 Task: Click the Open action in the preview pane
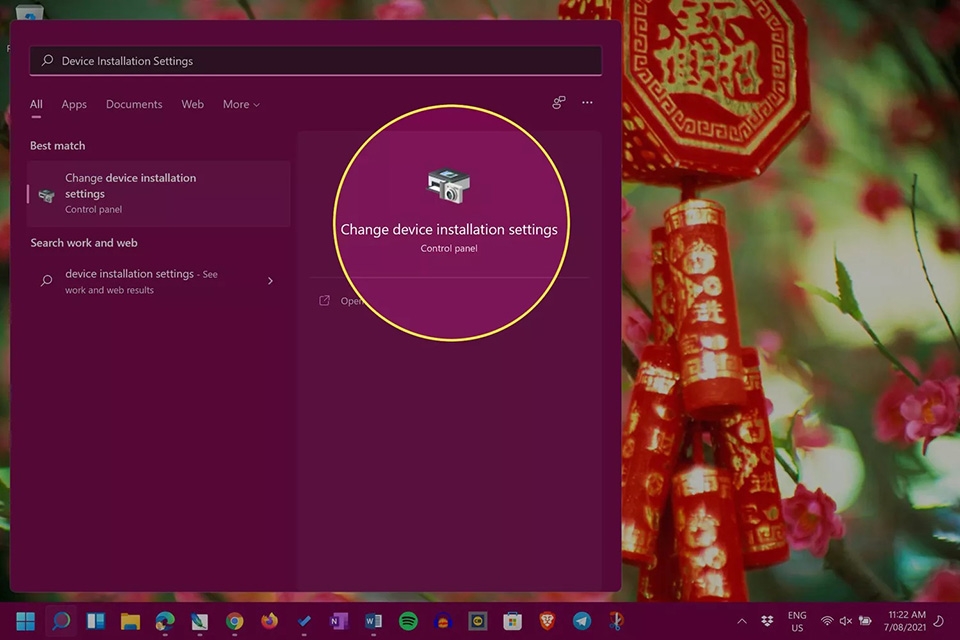coord(347,300)
